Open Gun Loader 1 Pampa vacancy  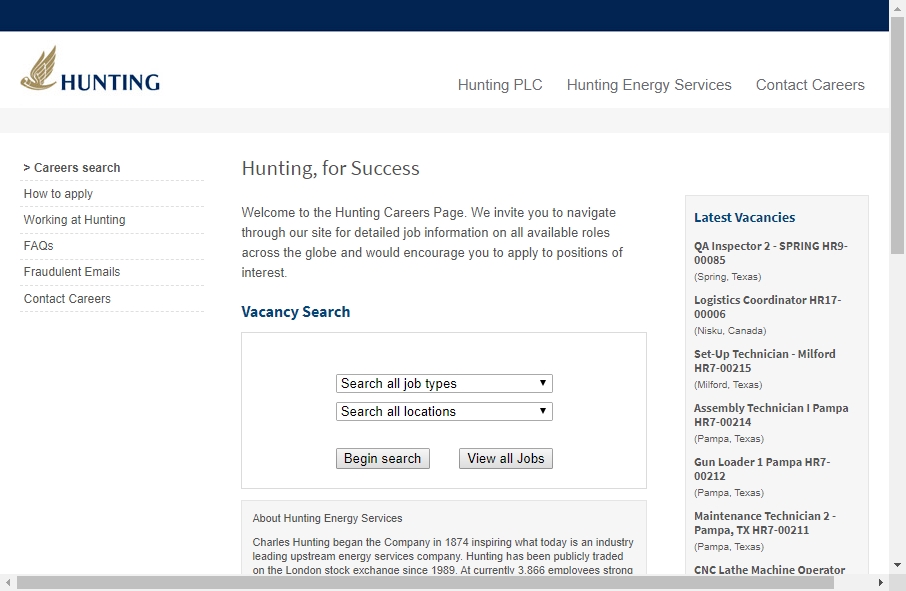(x=762, y=469)
